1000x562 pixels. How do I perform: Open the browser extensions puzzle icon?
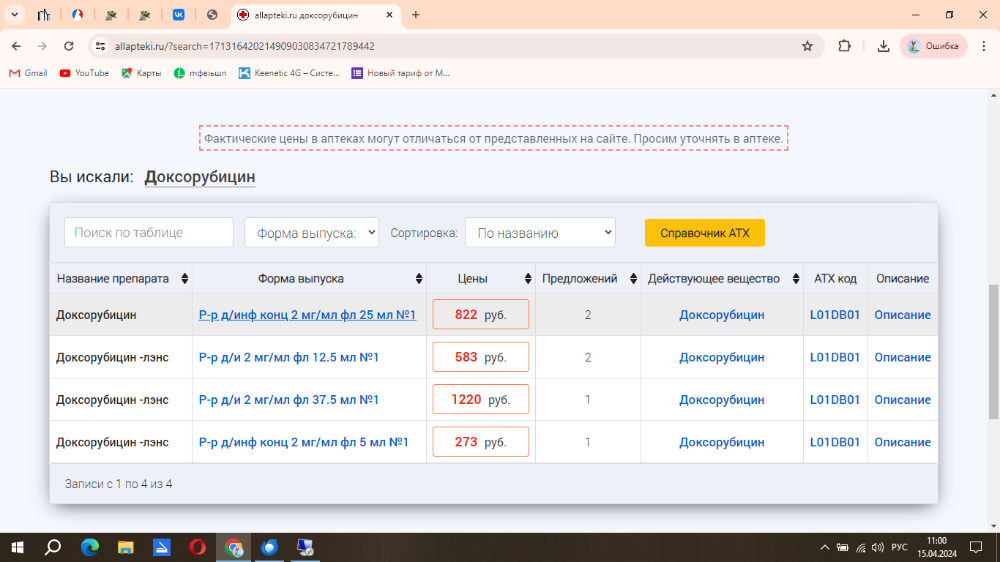coord(844,46)
